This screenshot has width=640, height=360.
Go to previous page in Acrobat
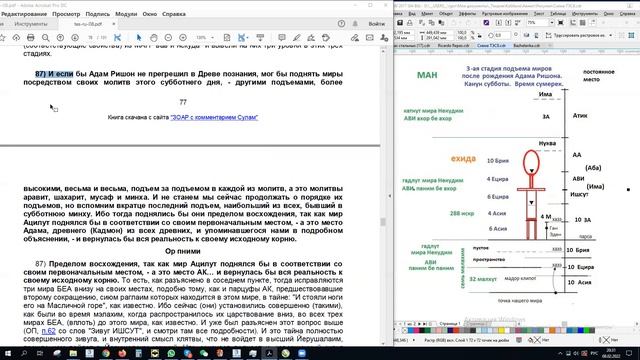pyautogui.click(x=60, y=38)
